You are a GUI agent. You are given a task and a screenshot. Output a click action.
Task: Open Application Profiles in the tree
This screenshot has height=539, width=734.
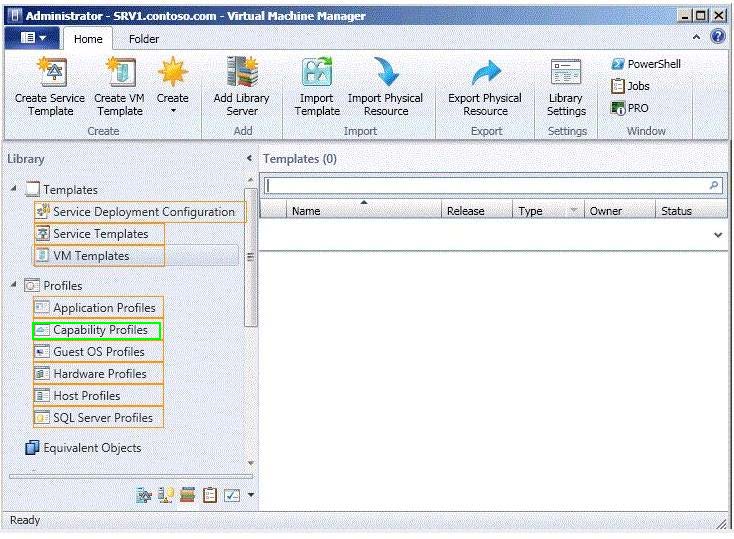click(98, 307)
